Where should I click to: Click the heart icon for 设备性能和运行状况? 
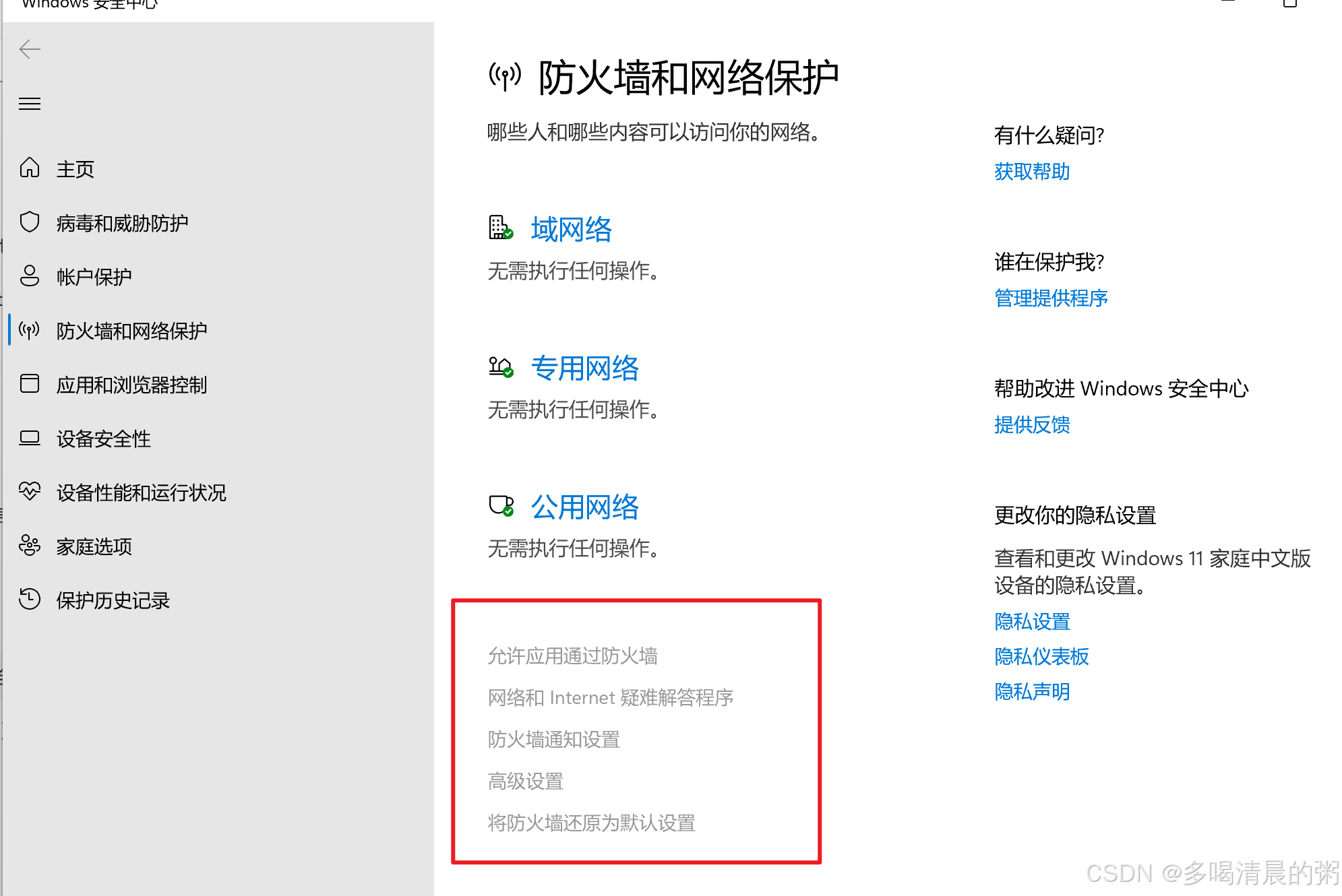[30, 491]
